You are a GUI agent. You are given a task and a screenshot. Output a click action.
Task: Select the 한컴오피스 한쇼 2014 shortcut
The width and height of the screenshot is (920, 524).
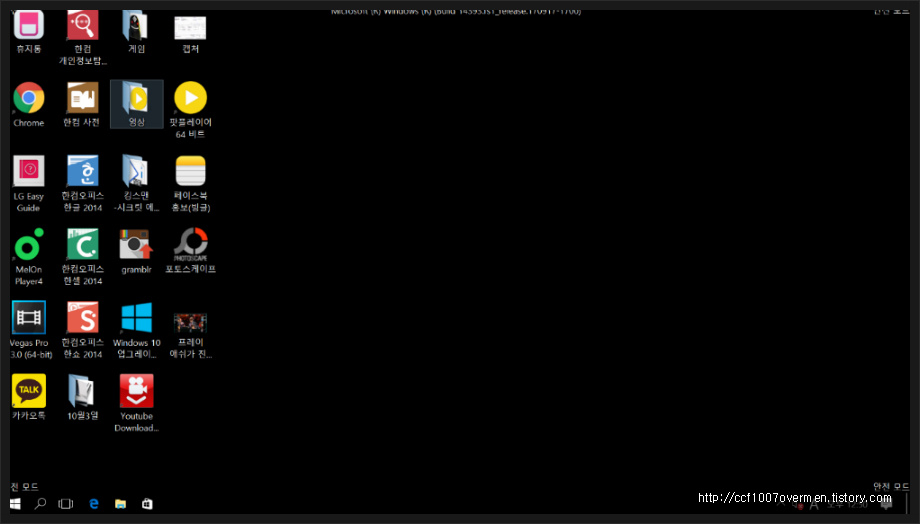point(83,317)
